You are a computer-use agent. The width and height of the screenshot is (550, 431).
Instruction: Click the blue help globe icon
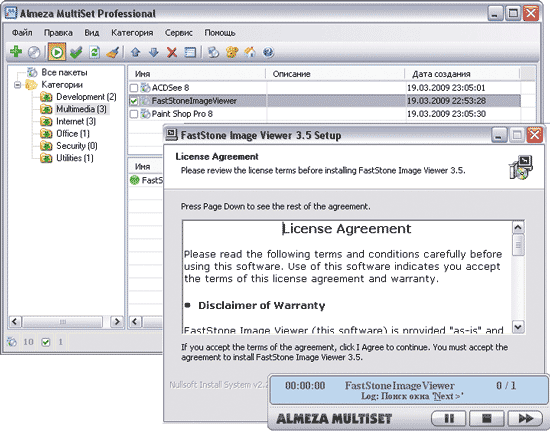tap(268, 53)
